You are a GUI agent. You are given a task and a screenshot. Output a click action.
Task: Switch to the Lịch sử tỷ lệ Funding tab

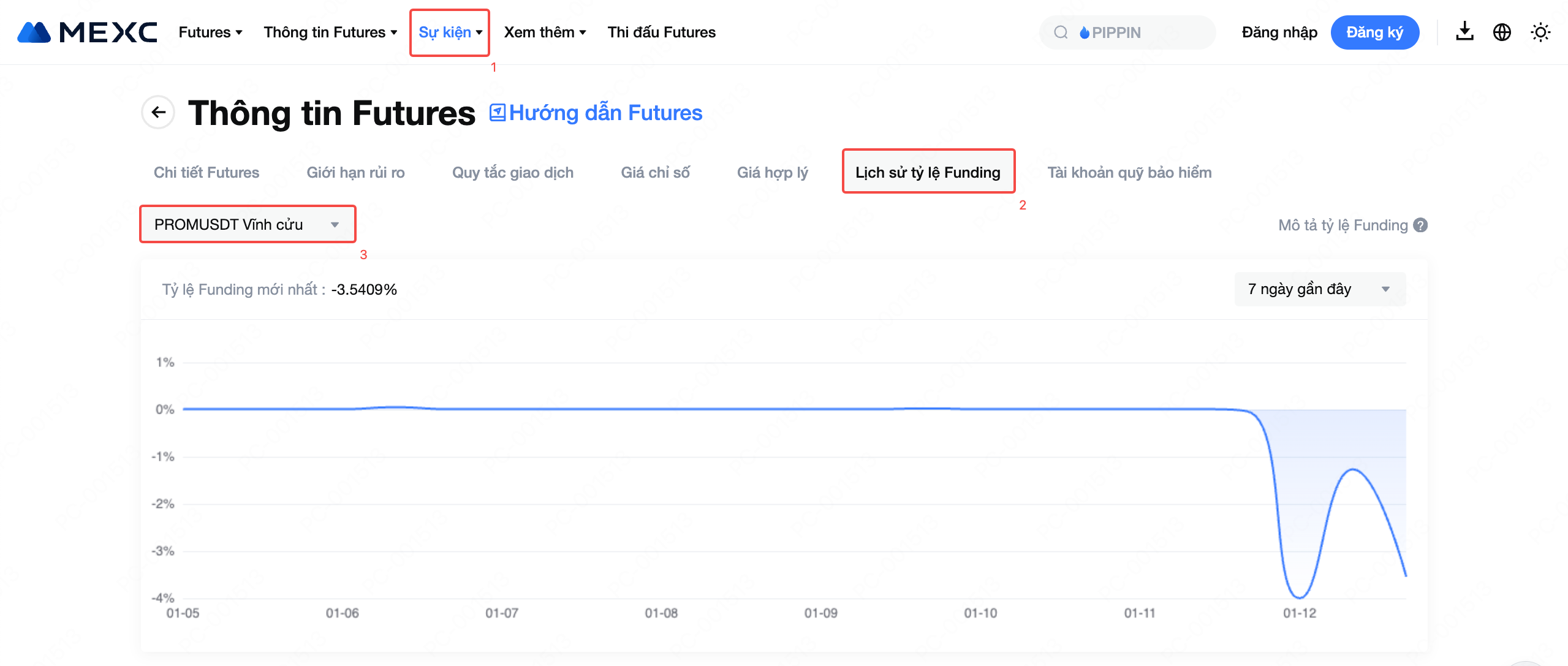tap(928, 172)
